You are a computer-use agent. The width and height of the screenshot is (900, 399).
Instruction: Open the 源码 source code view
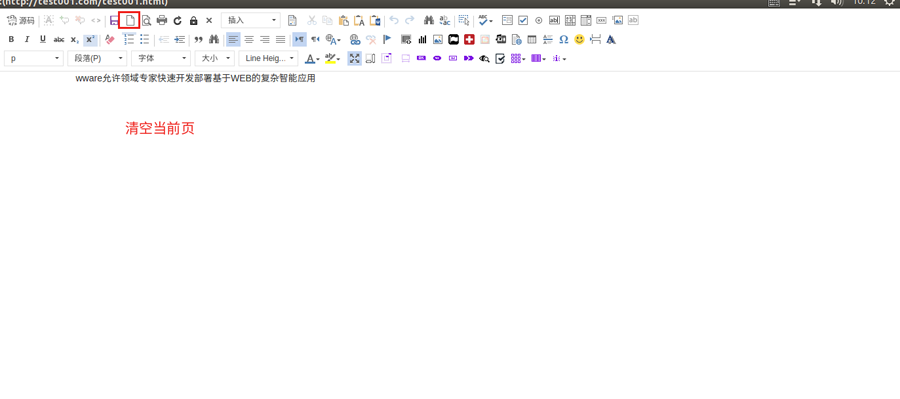coord(21,21)
